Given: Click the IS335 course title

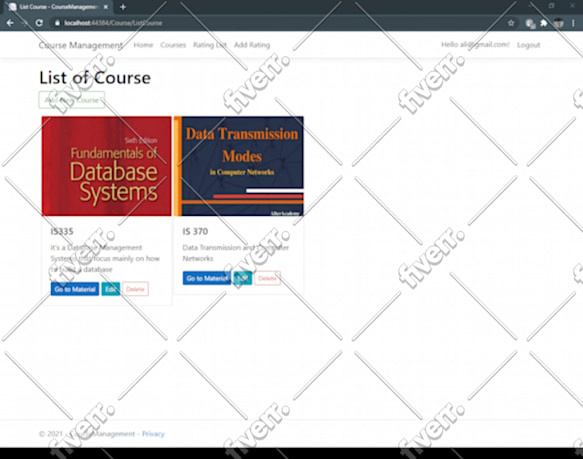Looking at the screenshot, I should point(62,231).
